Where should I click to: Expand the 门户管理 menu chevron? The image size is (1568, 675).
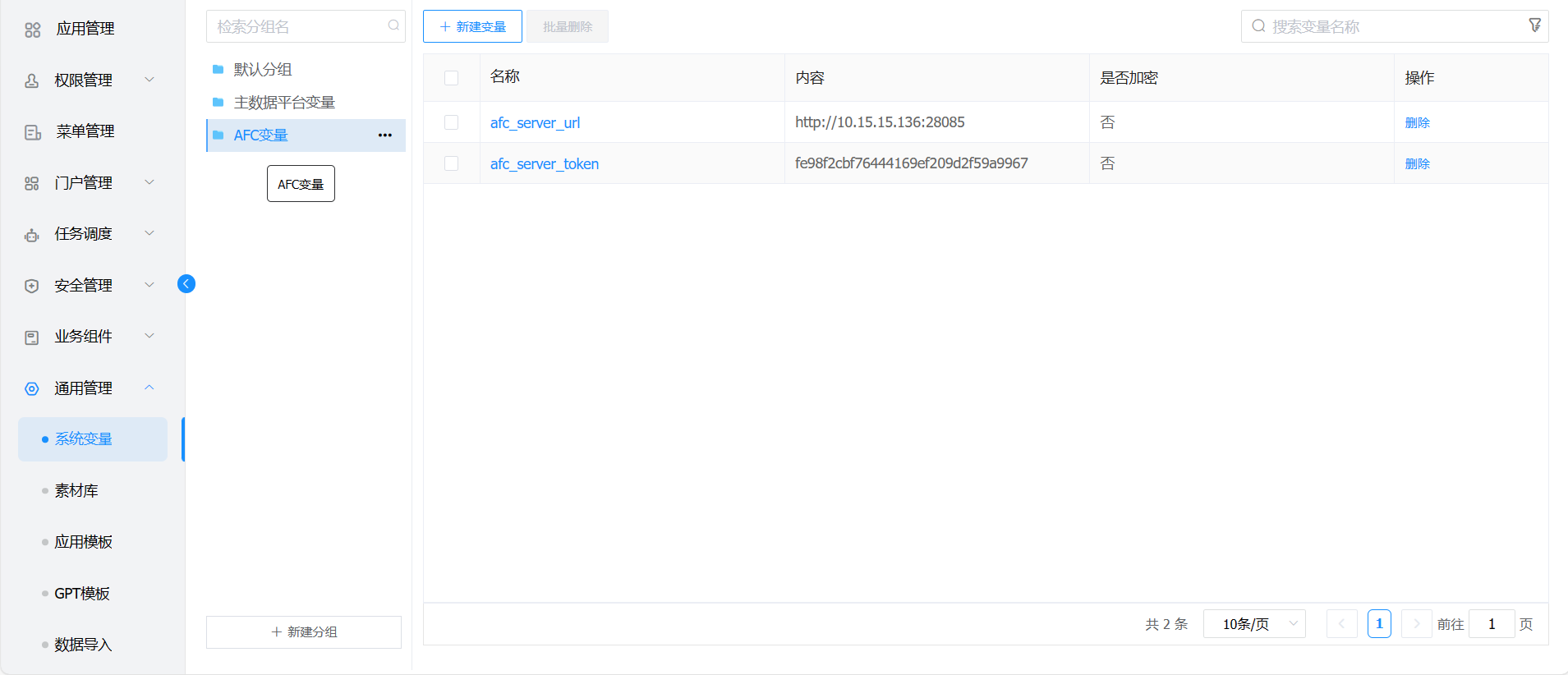[149, 182]
